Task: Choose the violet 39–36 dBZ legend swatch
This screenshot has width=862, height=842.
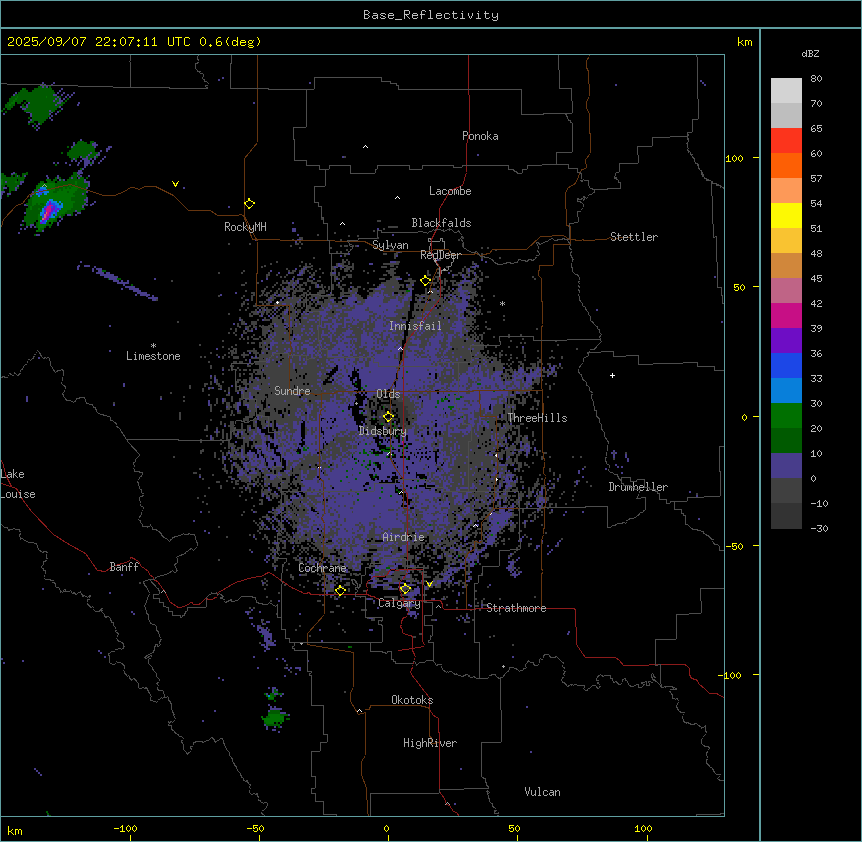Action: click(x=786, y=340)
